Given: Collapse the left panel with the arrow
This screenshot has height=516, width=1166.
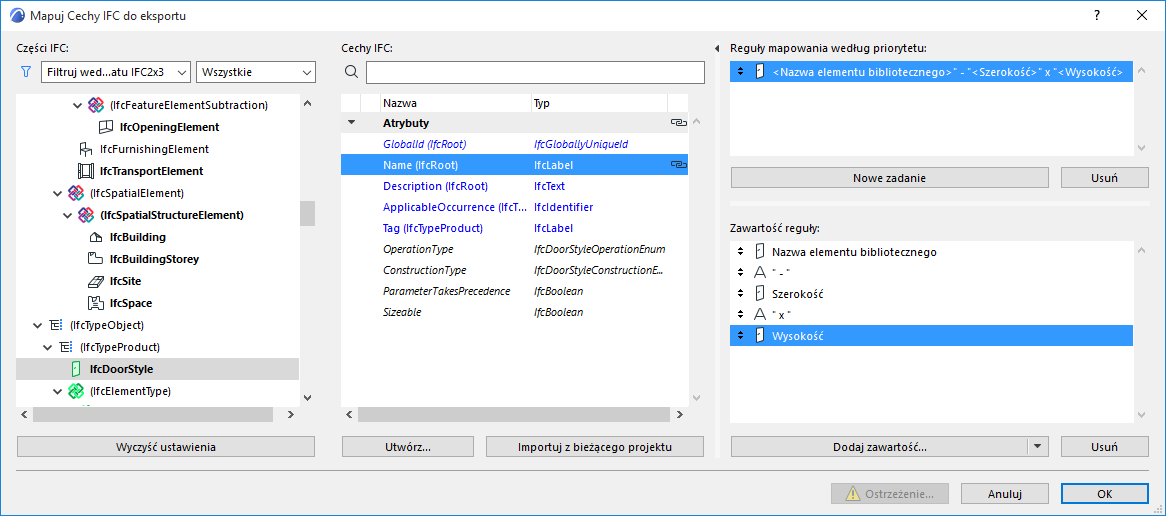Looking at the screenshot, I should pos(717,49).
